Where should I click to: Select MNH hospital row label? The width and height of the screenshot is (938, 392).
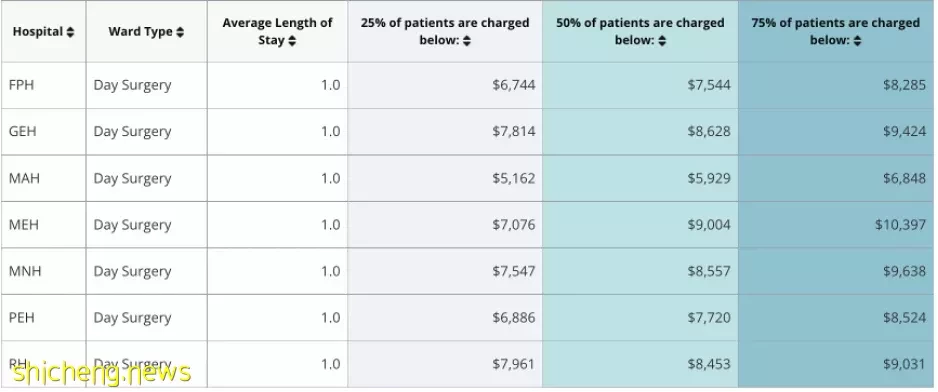25,271
